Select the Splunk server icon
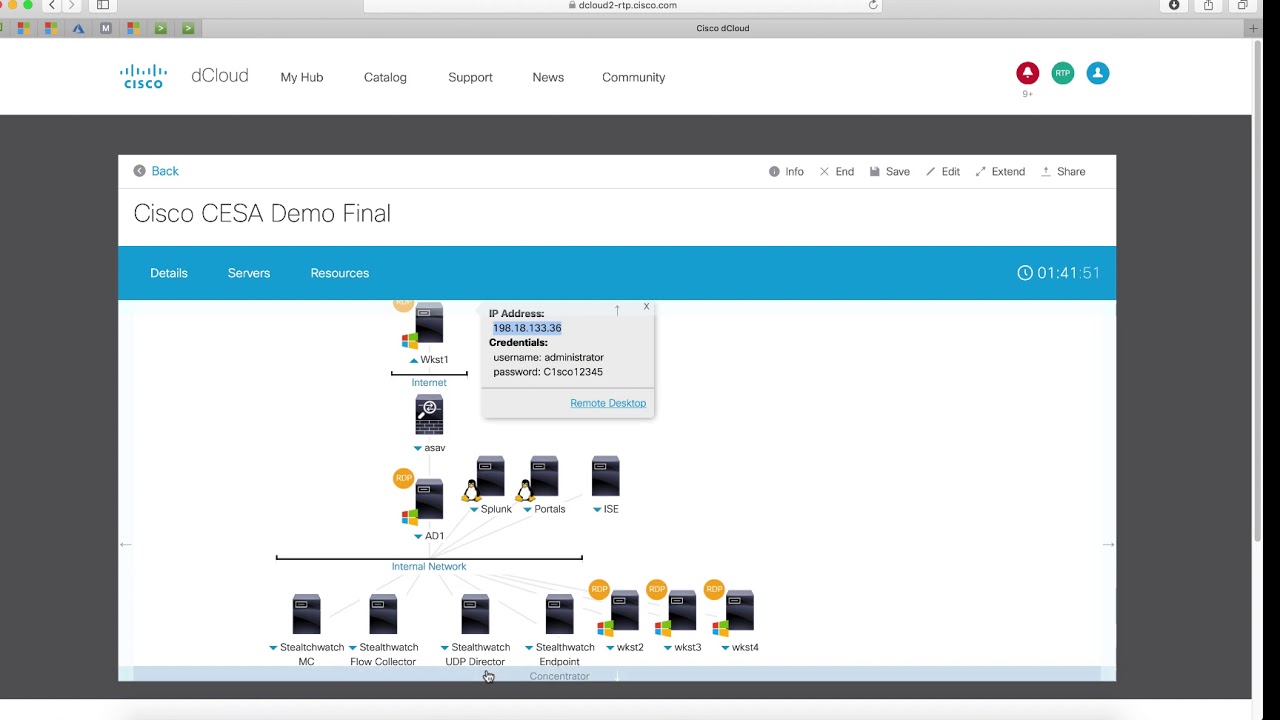 (x=490, y=477)
